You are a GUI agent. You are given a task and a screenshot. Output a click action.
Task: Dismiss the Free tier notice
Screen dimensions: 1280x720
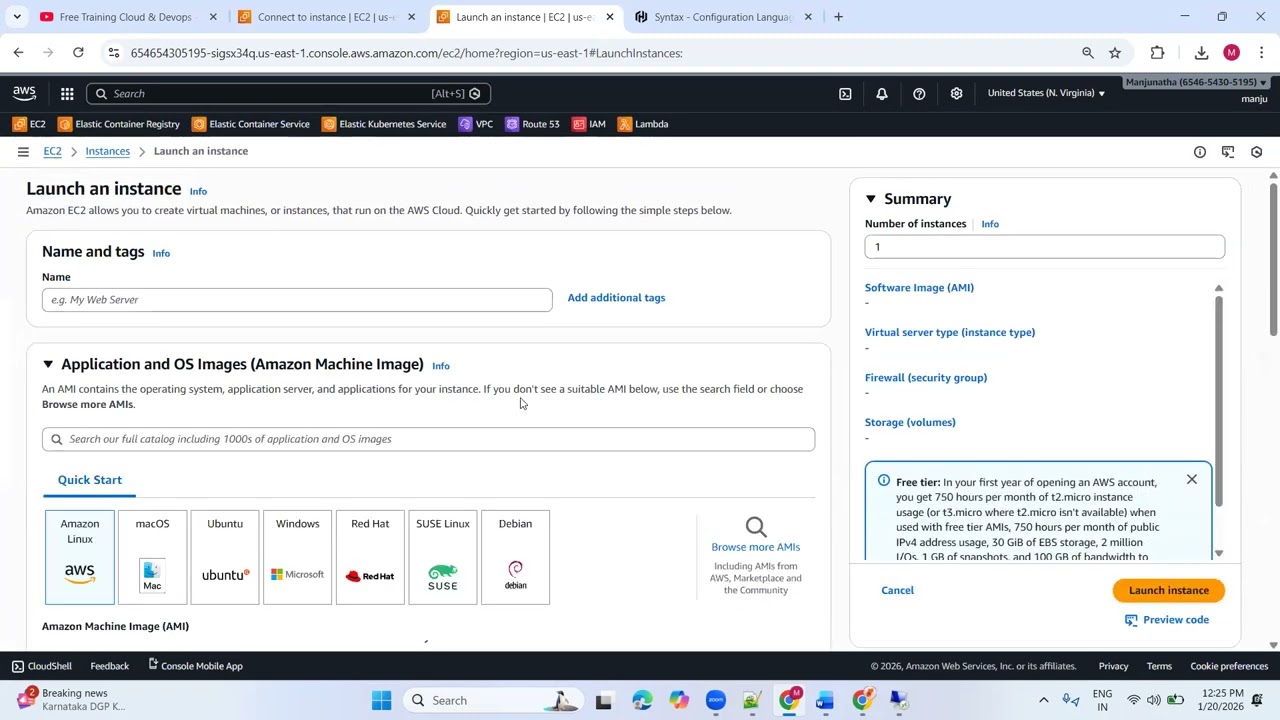click(x=1191, y=480)
